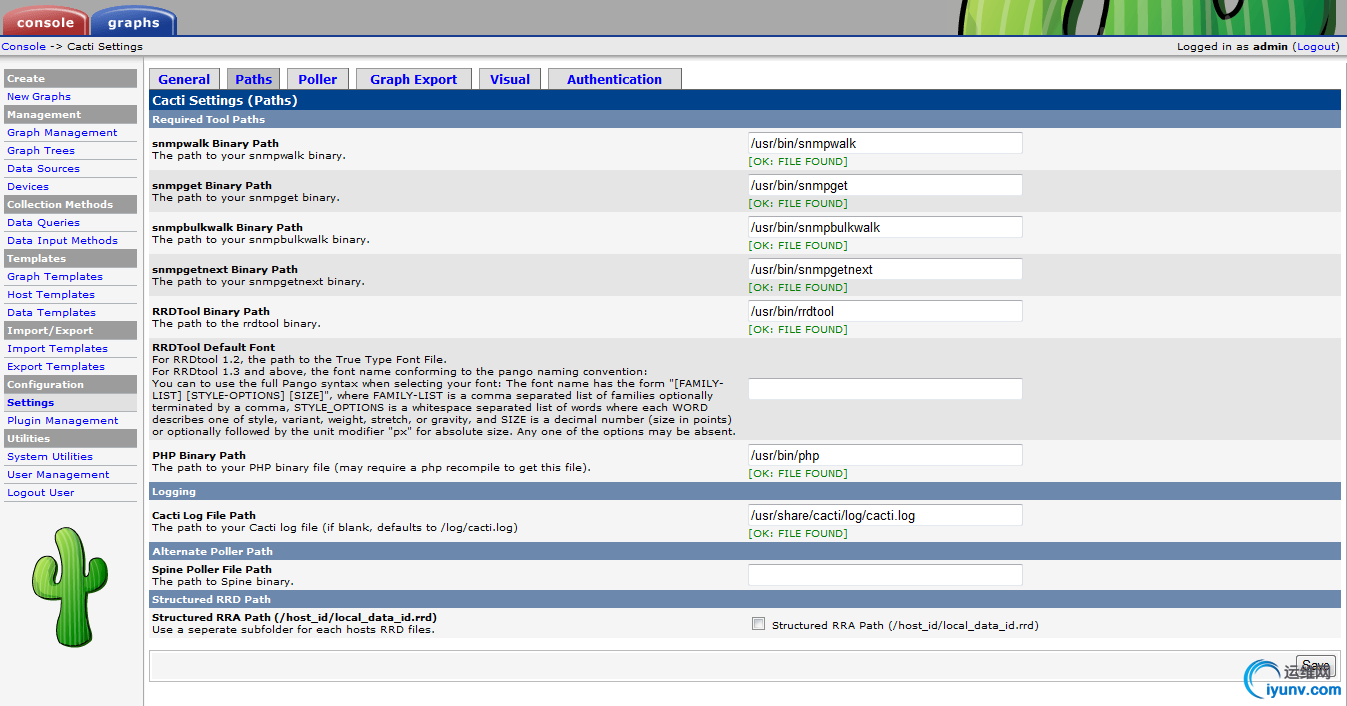This screenshot has height=706, width=1347.
Task: Focus the snmpgetnext Binary Path field
Action: point(885,269)
